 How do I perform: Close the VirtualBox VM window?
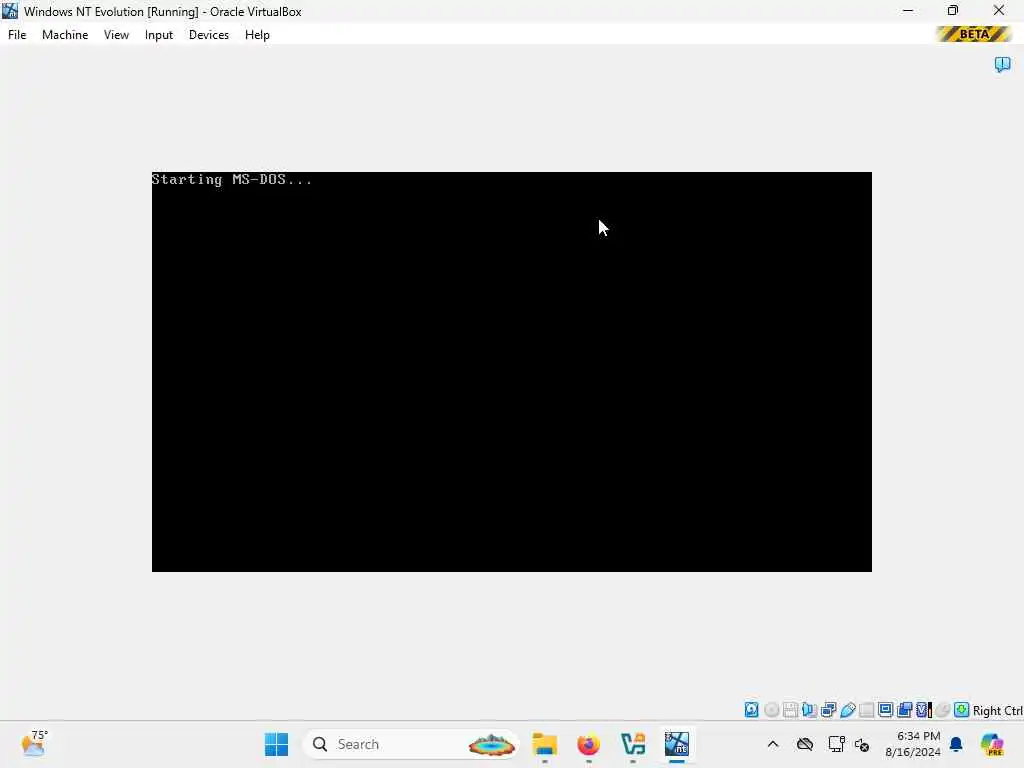(x=999, y=10)
